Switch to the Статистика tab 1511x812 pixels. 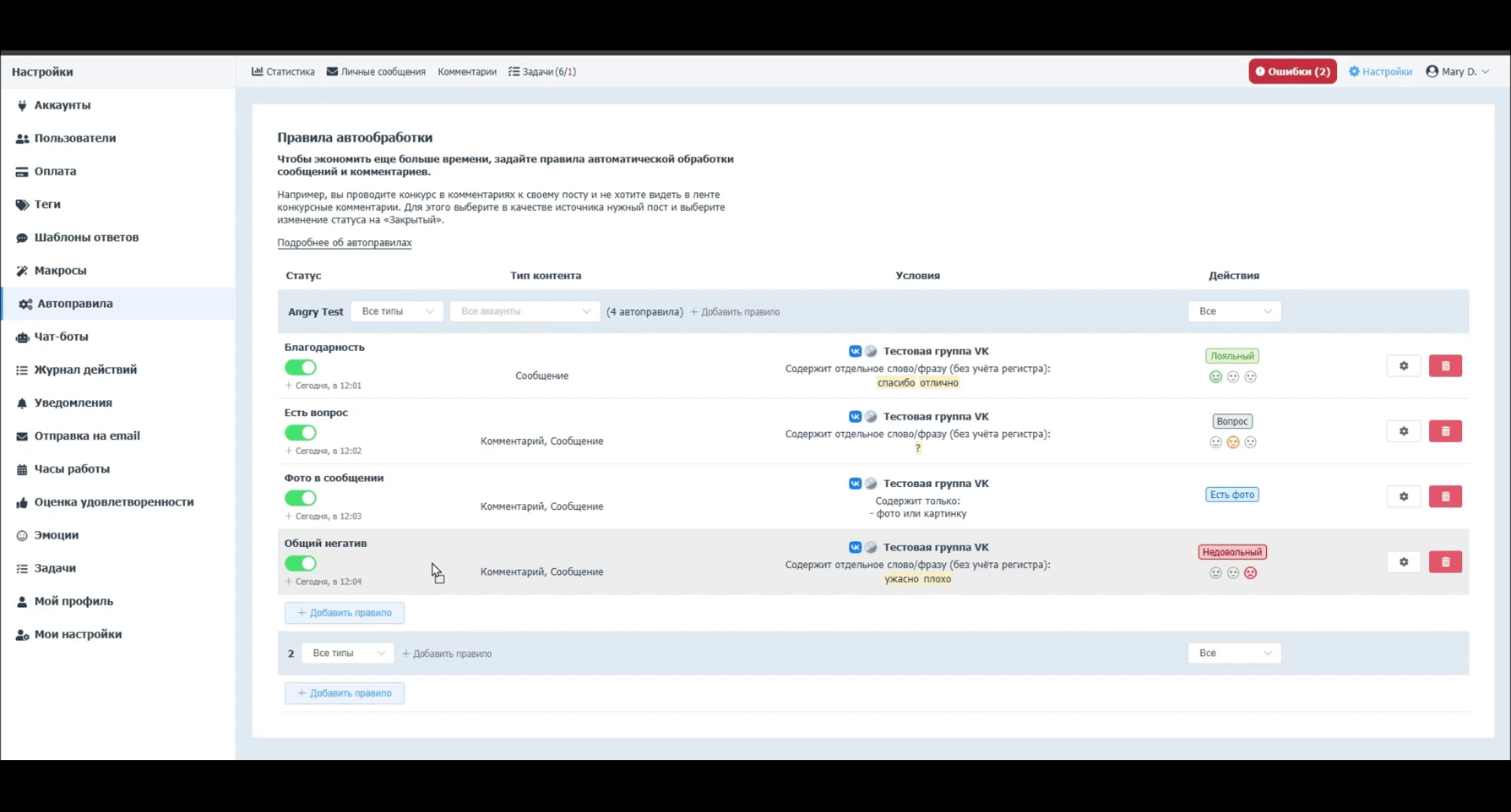pyautogui.click(x=283, y=72)
